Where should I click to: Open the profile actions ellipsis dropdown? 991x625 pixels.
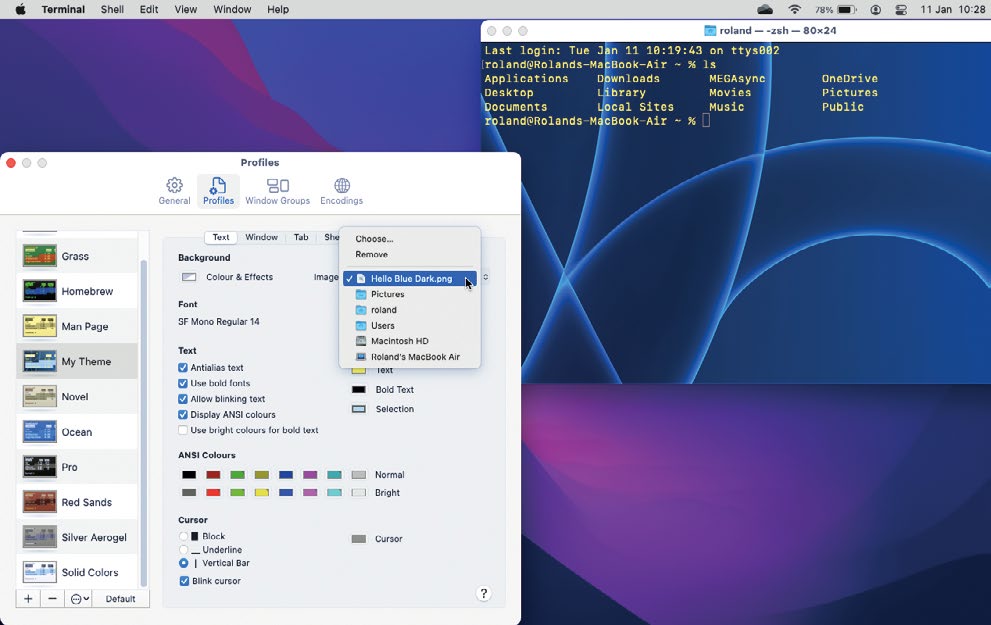coord(80,598)
